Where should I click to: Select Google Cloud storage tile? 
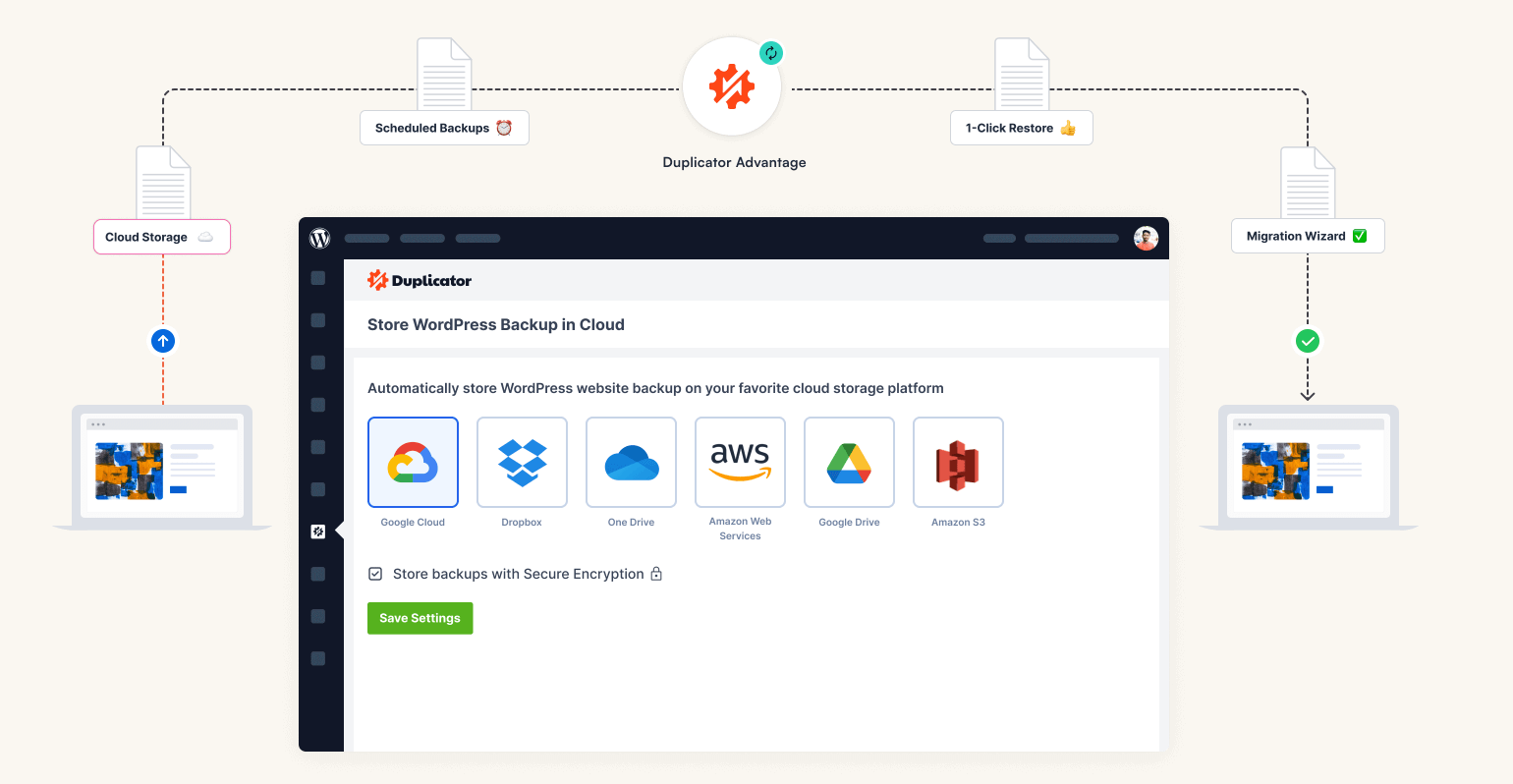413,462
